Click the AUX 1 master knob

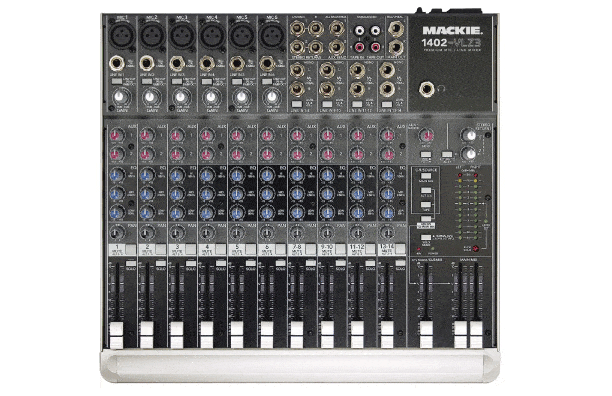pos(426,136)
